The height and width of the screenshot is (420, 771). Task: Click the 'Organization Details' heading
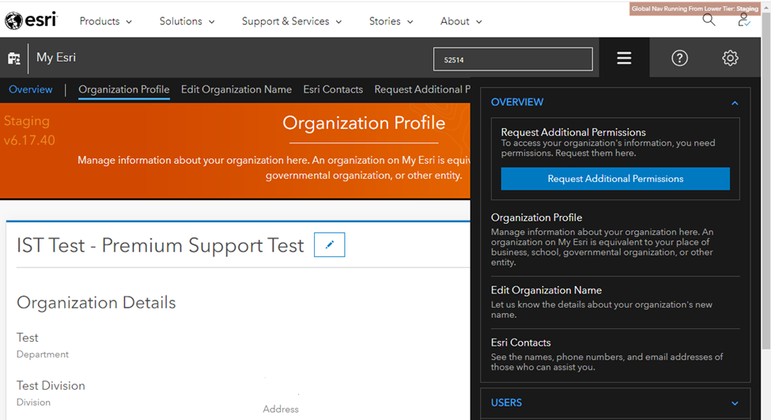pyautogui.click(x=96, y=302)
